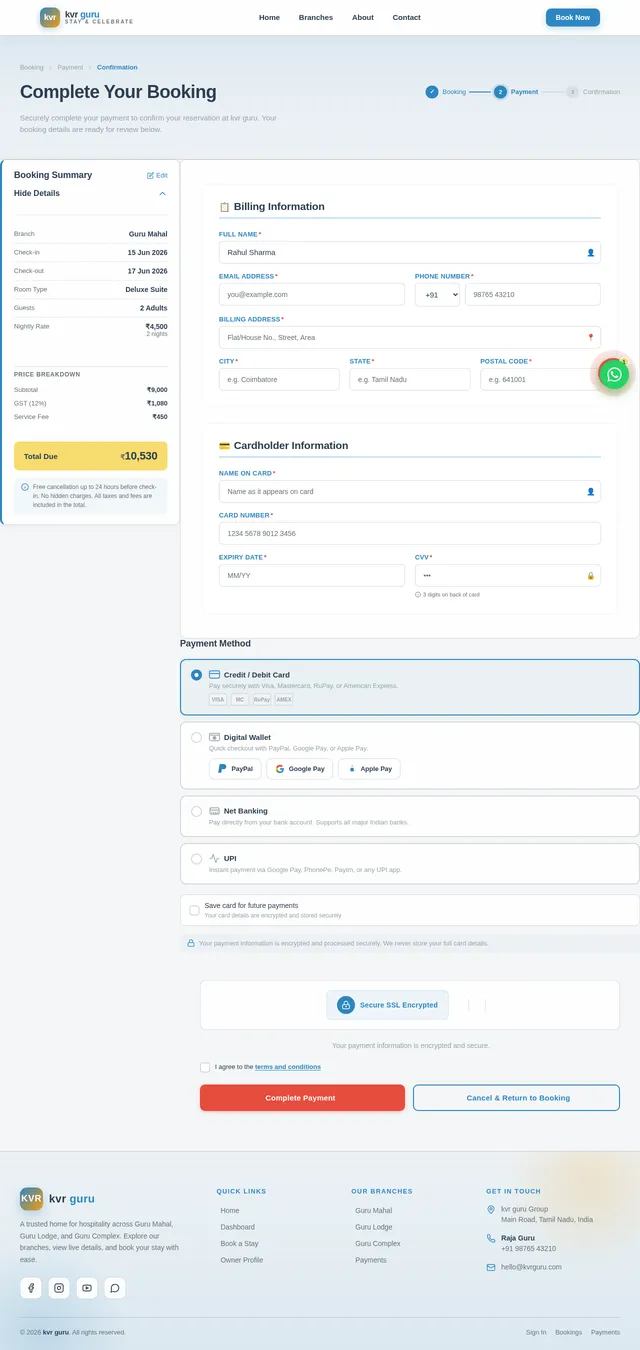Click the Booking step checkmark circle

click(x=432, y=92)
